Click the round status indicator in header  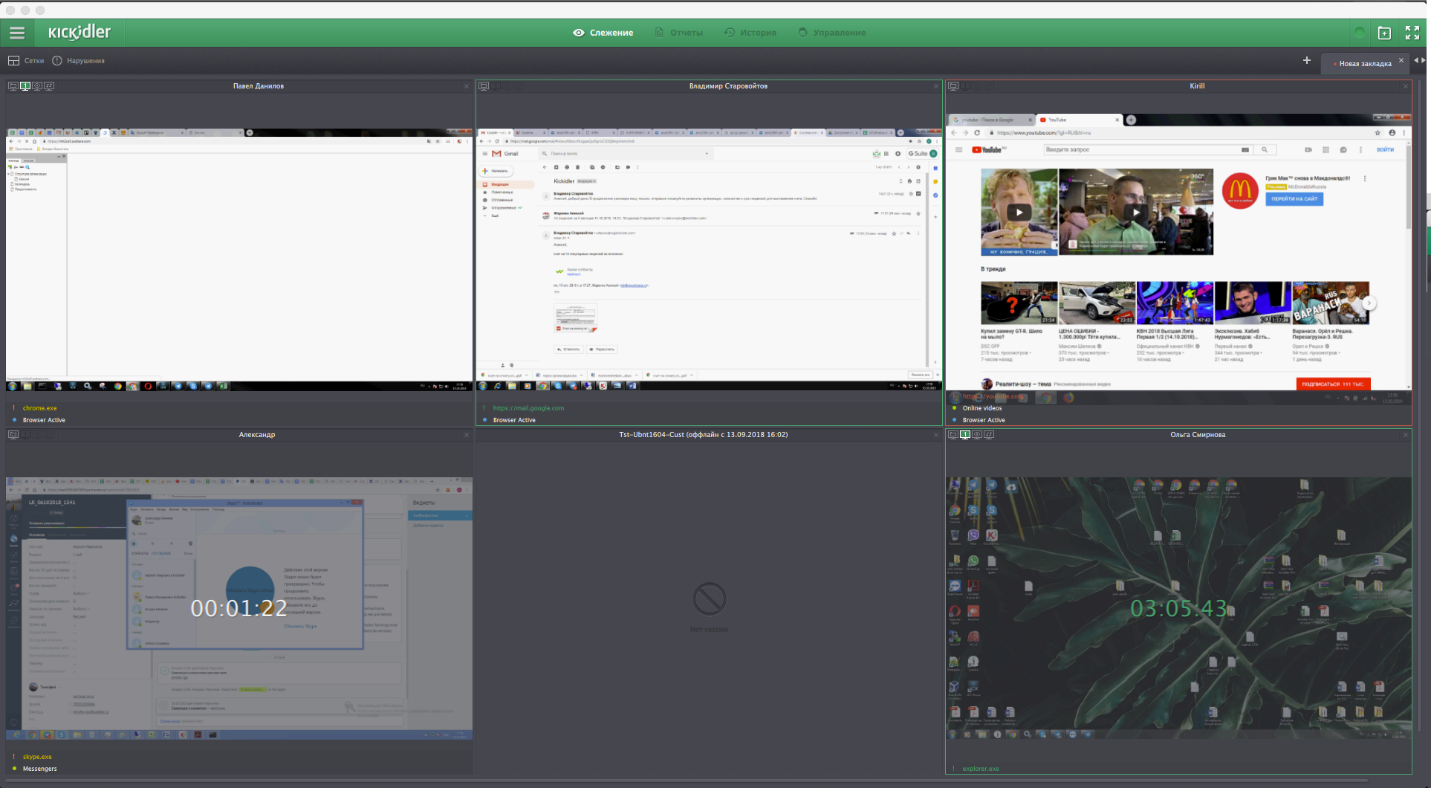(1359, 33)
